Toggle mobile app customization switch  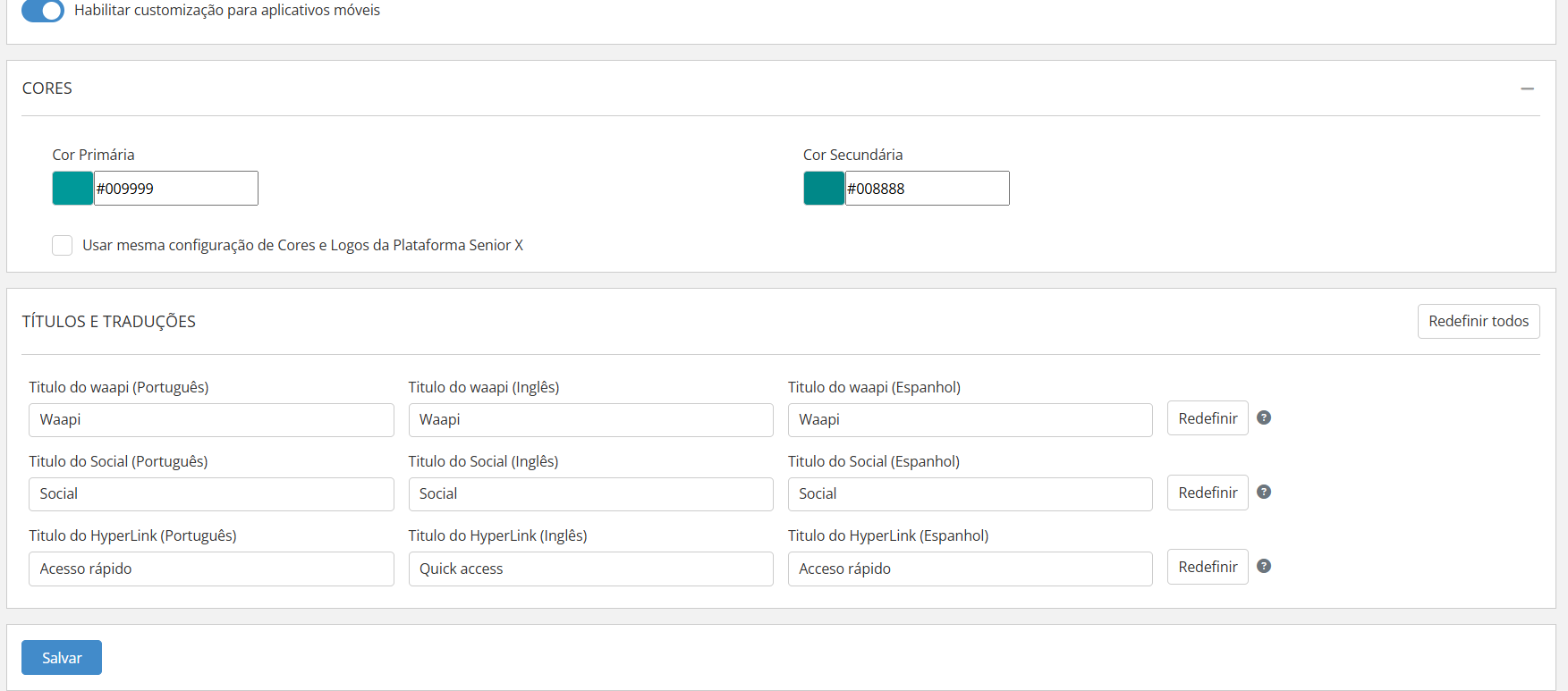pyautogui.click(x=43, y=11)
